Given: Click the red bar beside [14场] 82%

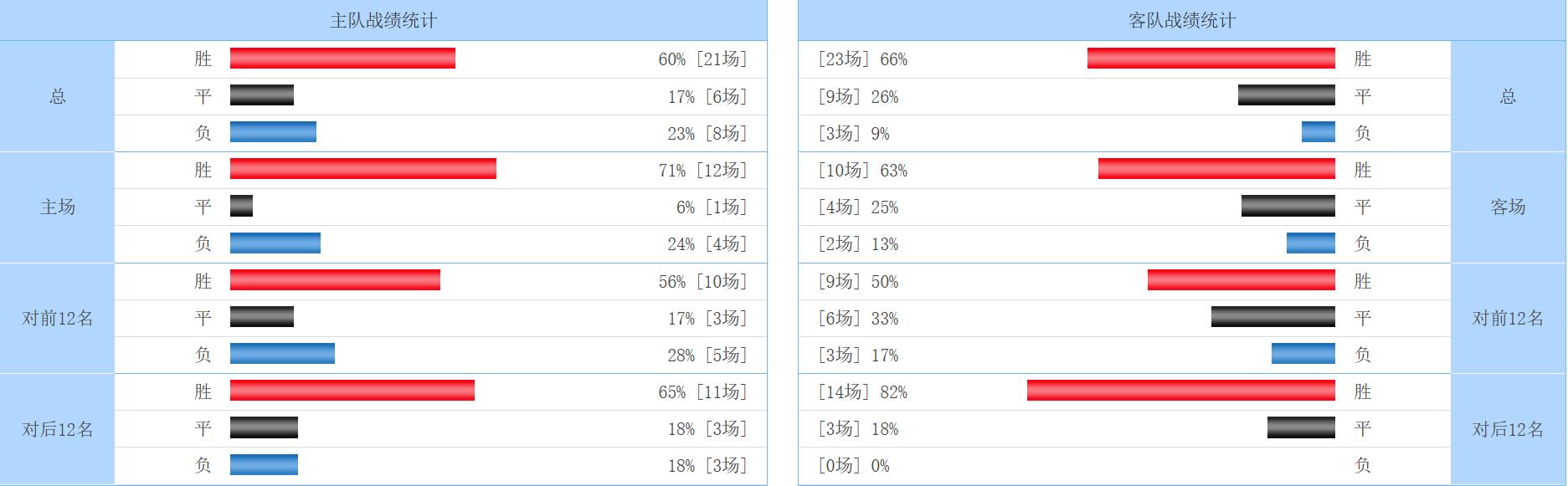Looking at the screenshot, I should coord(1180,391).
